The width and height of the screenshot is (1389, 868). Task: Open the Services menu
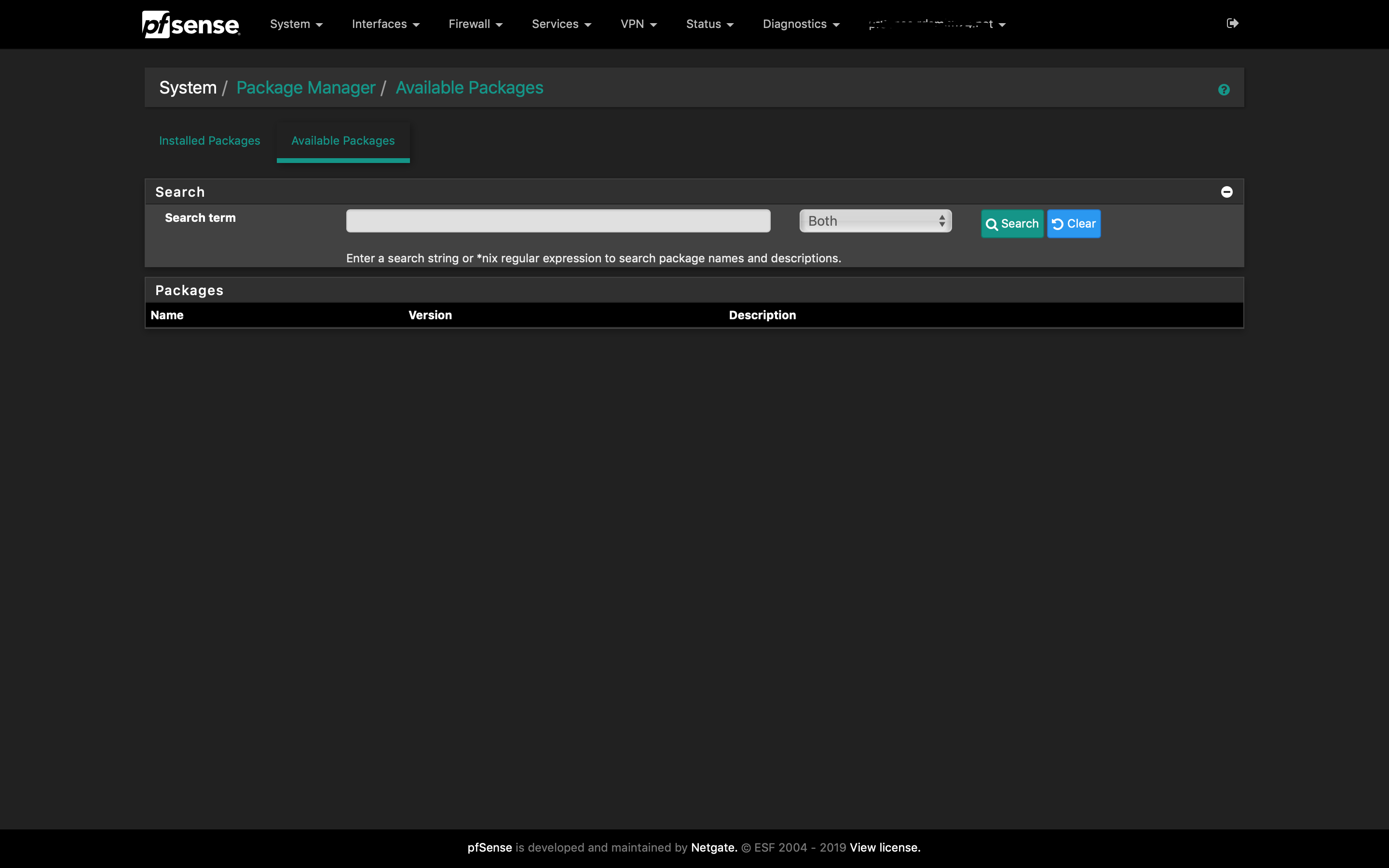tap(561, 24)
